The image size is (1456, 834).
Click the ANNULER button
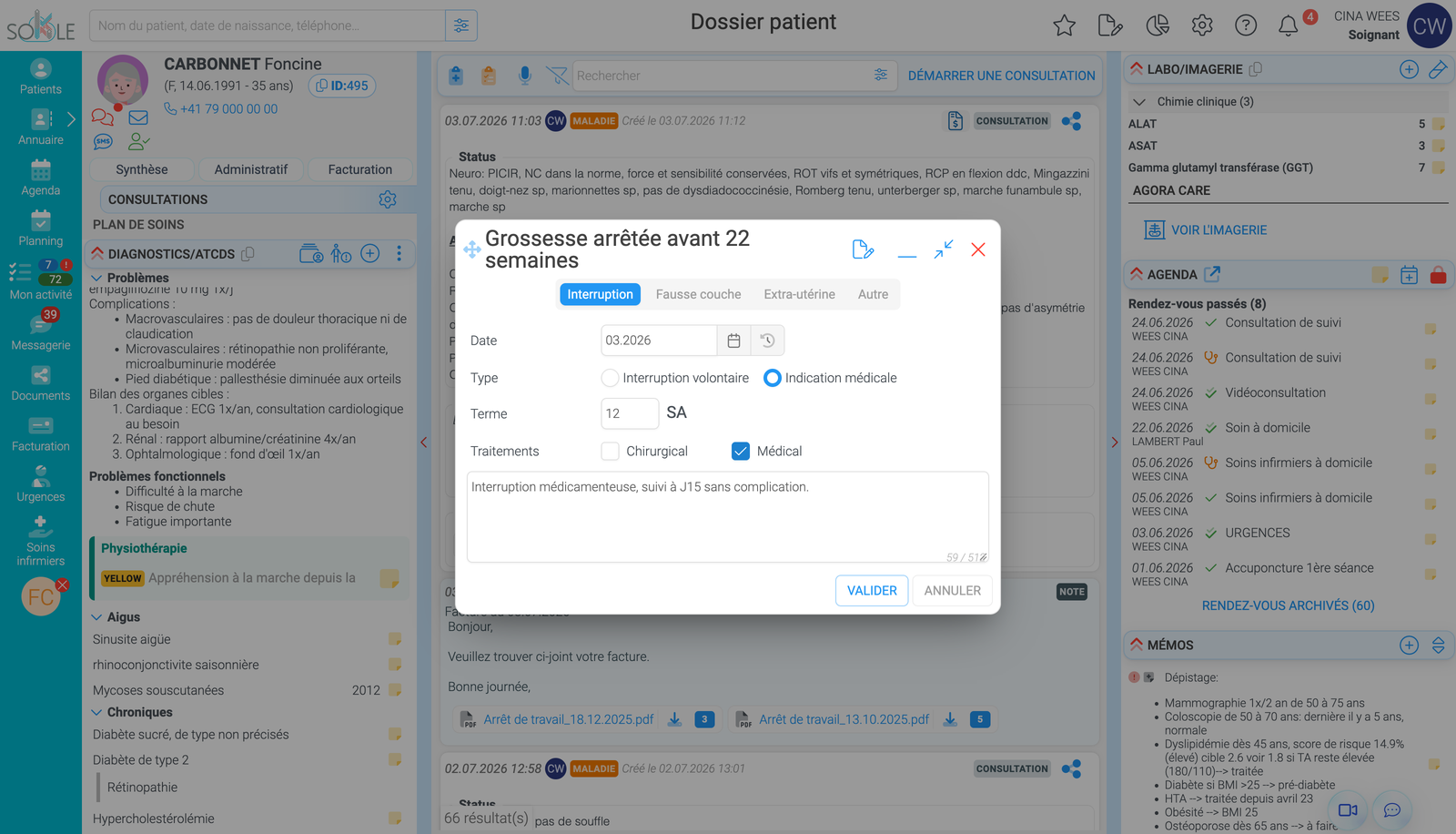[x=952, y=590]
